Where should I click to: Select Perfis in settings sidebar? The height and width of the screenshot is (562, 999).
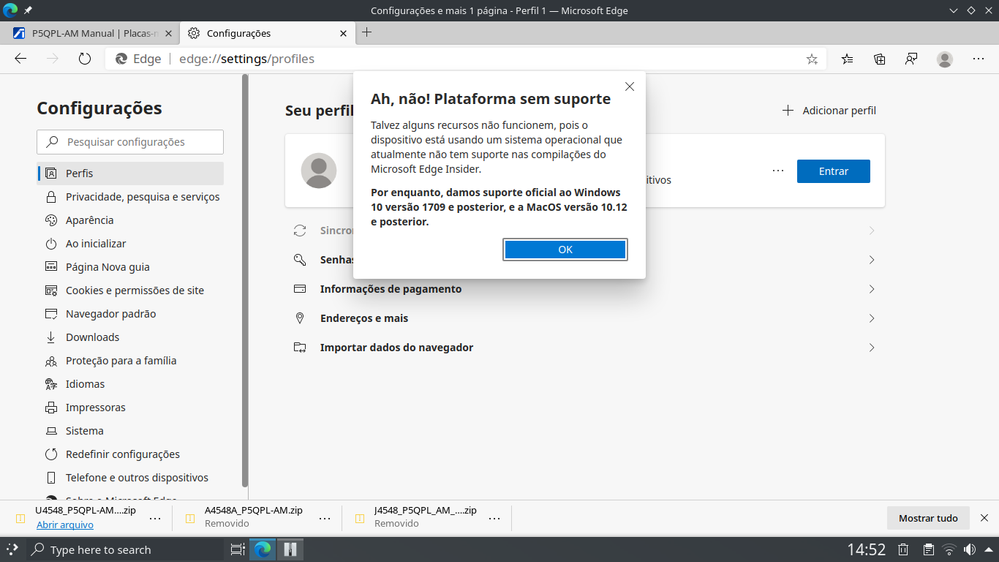pyautogui.click(x=130, y=173)
